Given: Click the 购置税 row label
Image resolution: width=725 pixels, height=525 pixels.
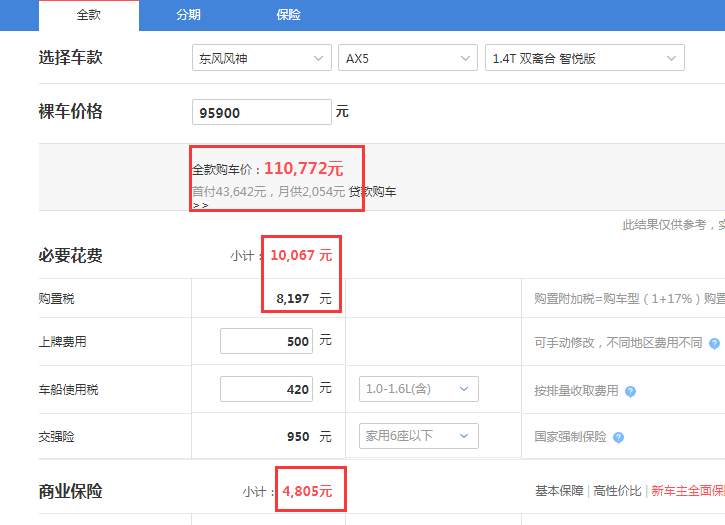Looking at the screenshot, I should 56,299.
